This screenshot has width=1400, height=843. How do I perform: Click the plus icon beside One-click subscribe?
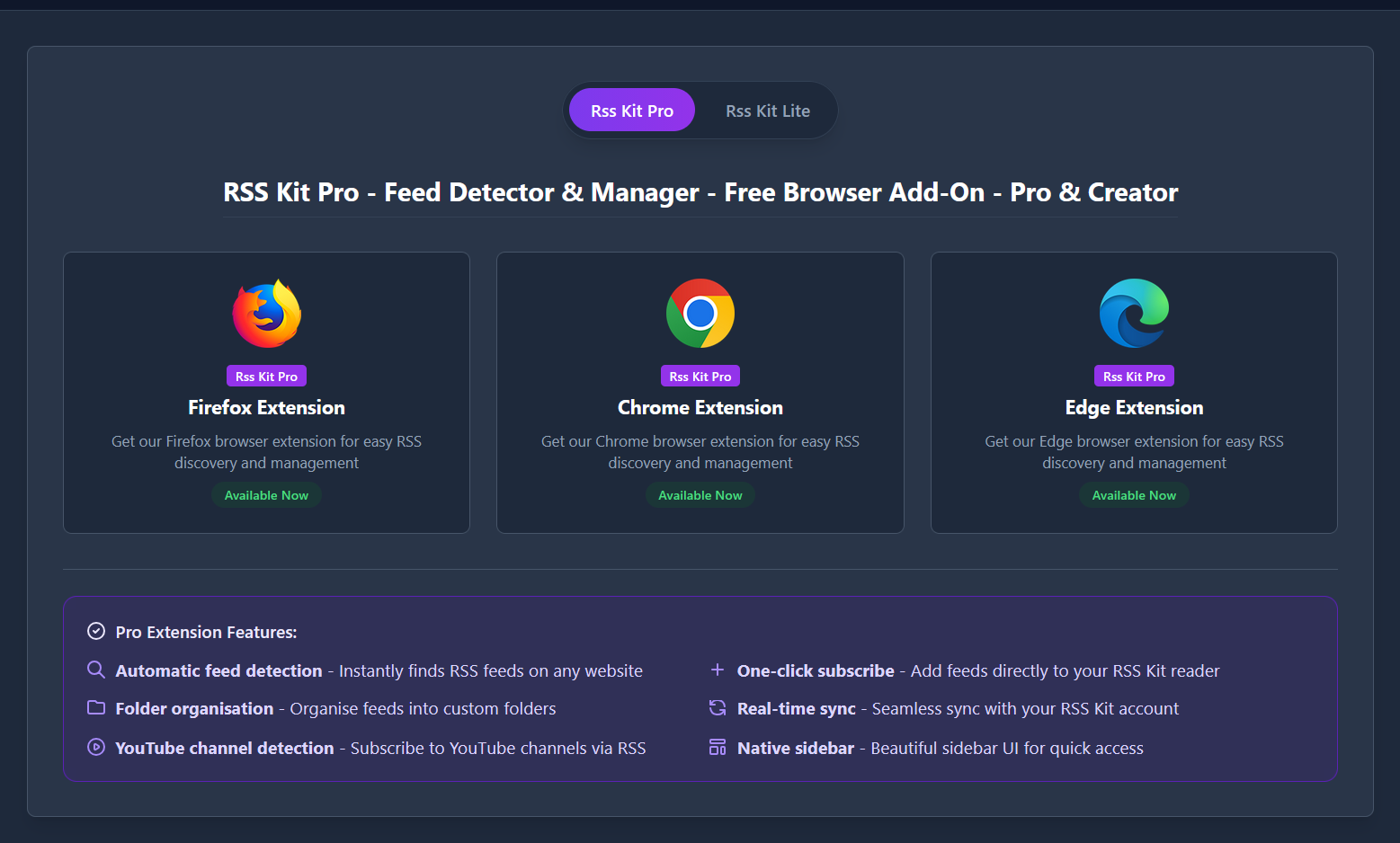(717, 670)
